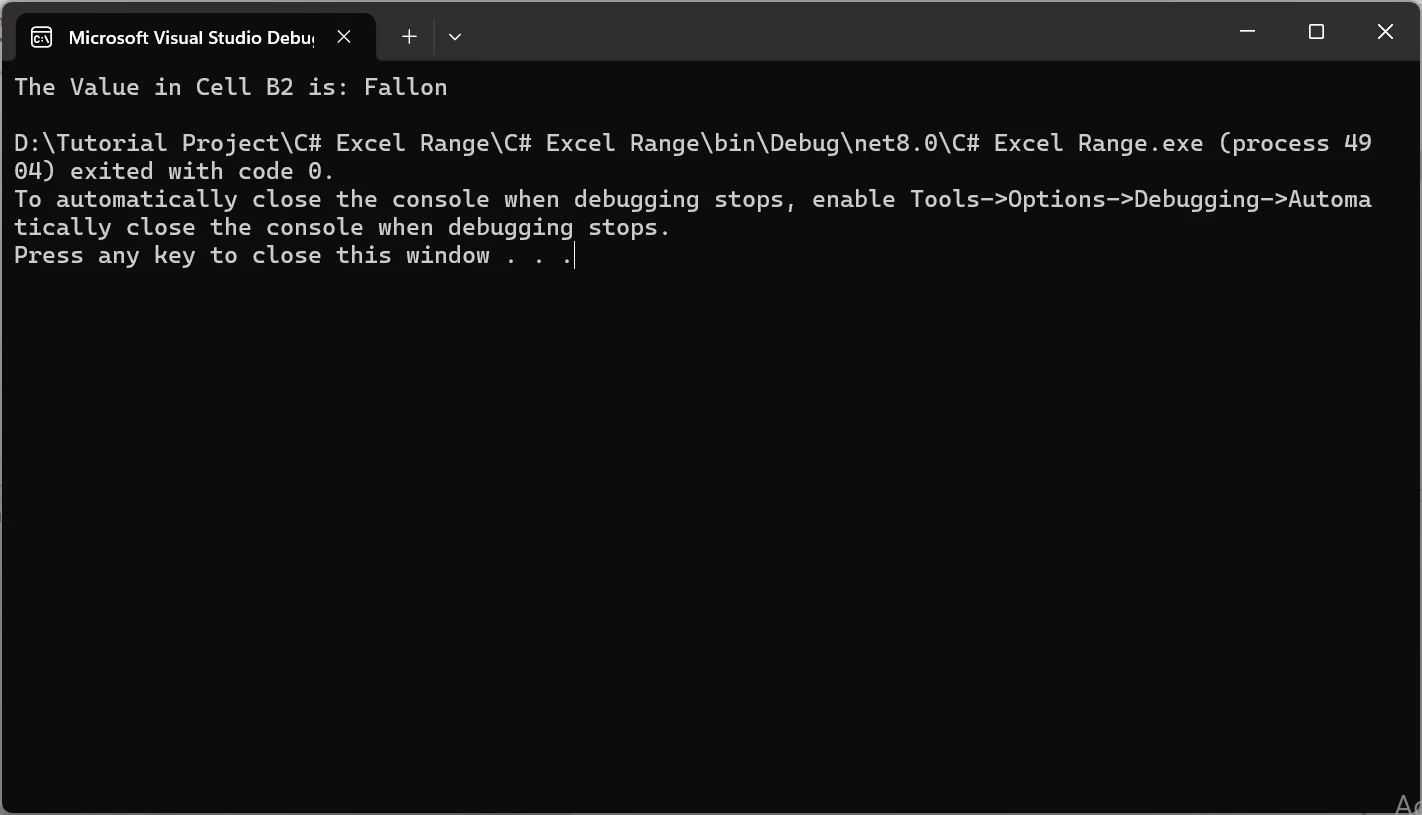The height and width of the screenshot is (815, 1422).
Task: Click the "Excel Range.exe" filename text
Action: coord(1098,143)
